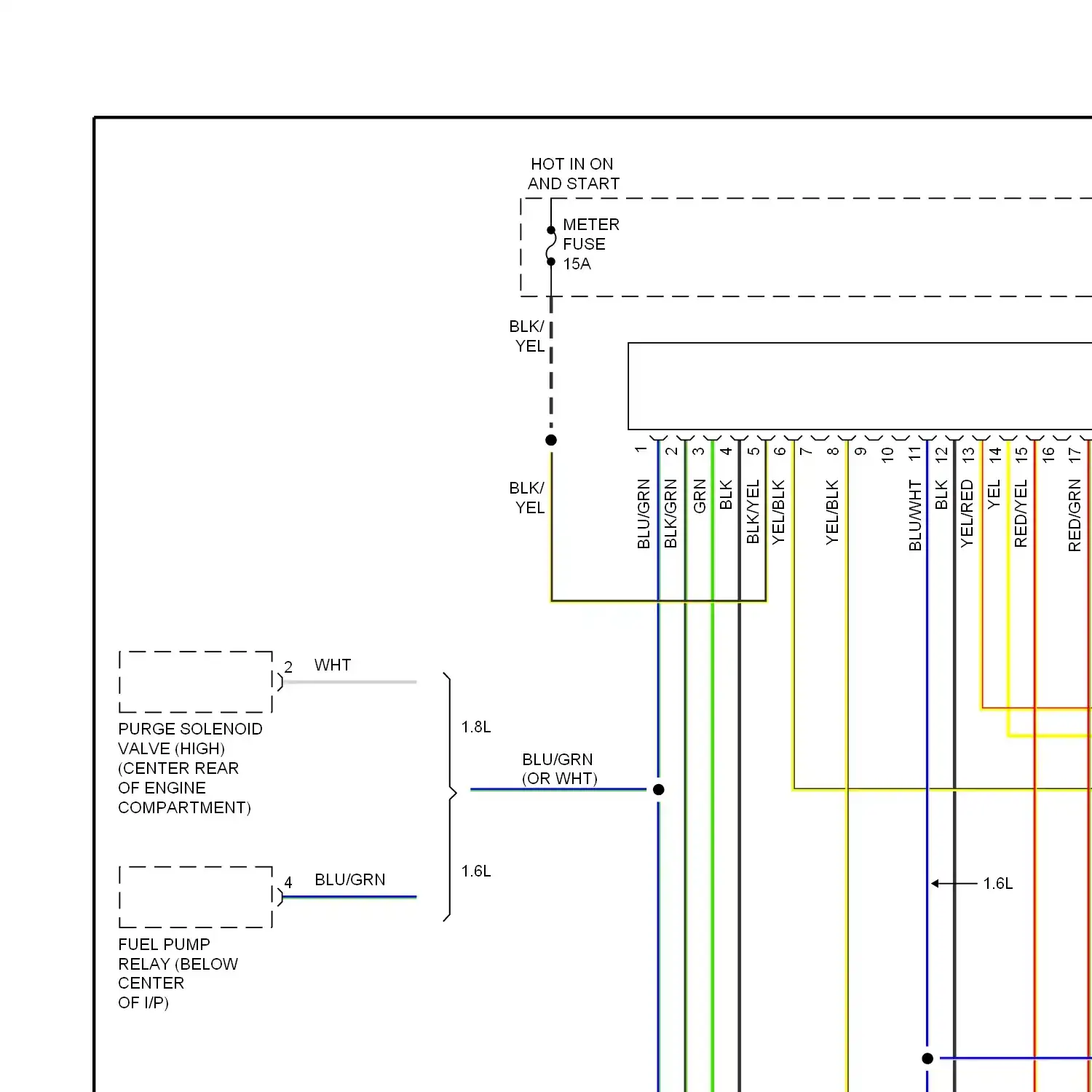The image size is (1092, 1092).
Task: Select the METER FUSE 15A label
Action: (x=590, y=244)
